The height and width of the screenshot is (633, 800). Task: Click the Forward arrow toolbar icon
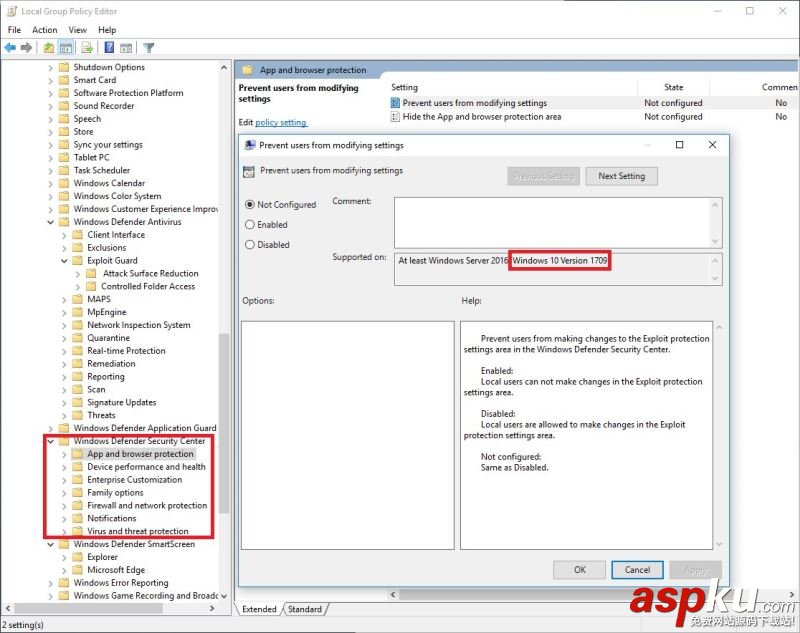click(27, 48)
